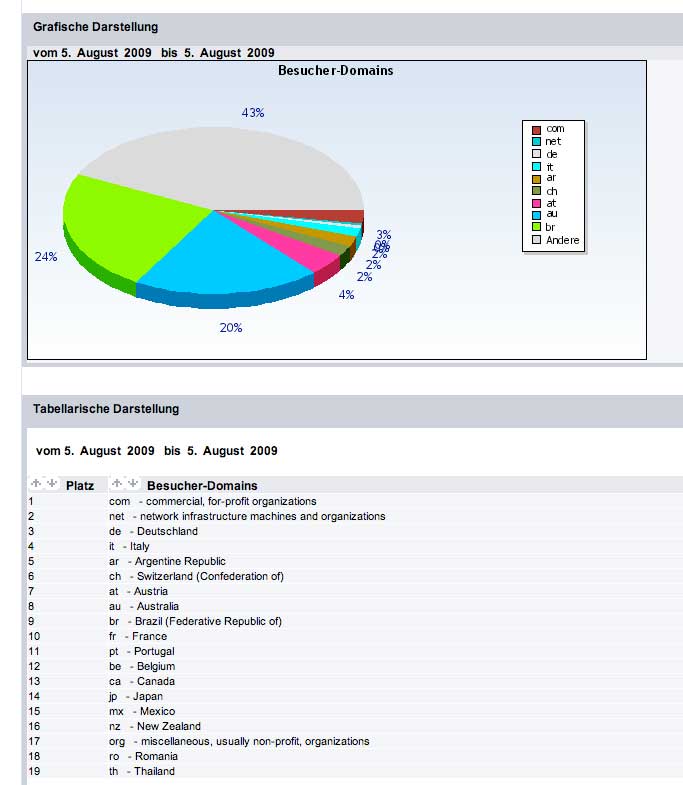The image size is (683, 785).
Task: Click the Besucher-Domains column header
Action: (x=201, y=486)
